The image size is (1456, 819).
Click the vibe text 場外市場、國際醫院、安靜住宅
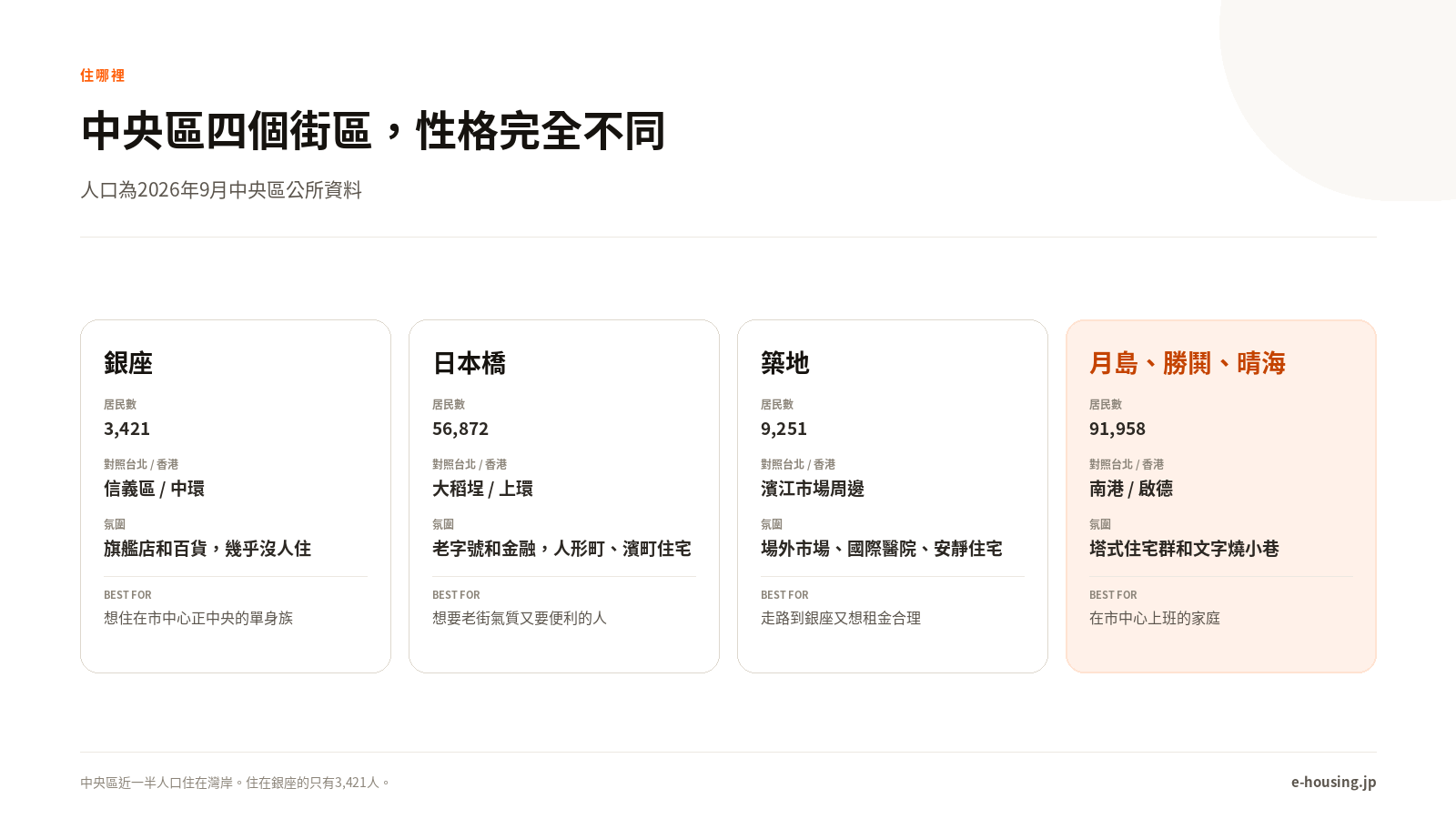(x=882, y=549)
